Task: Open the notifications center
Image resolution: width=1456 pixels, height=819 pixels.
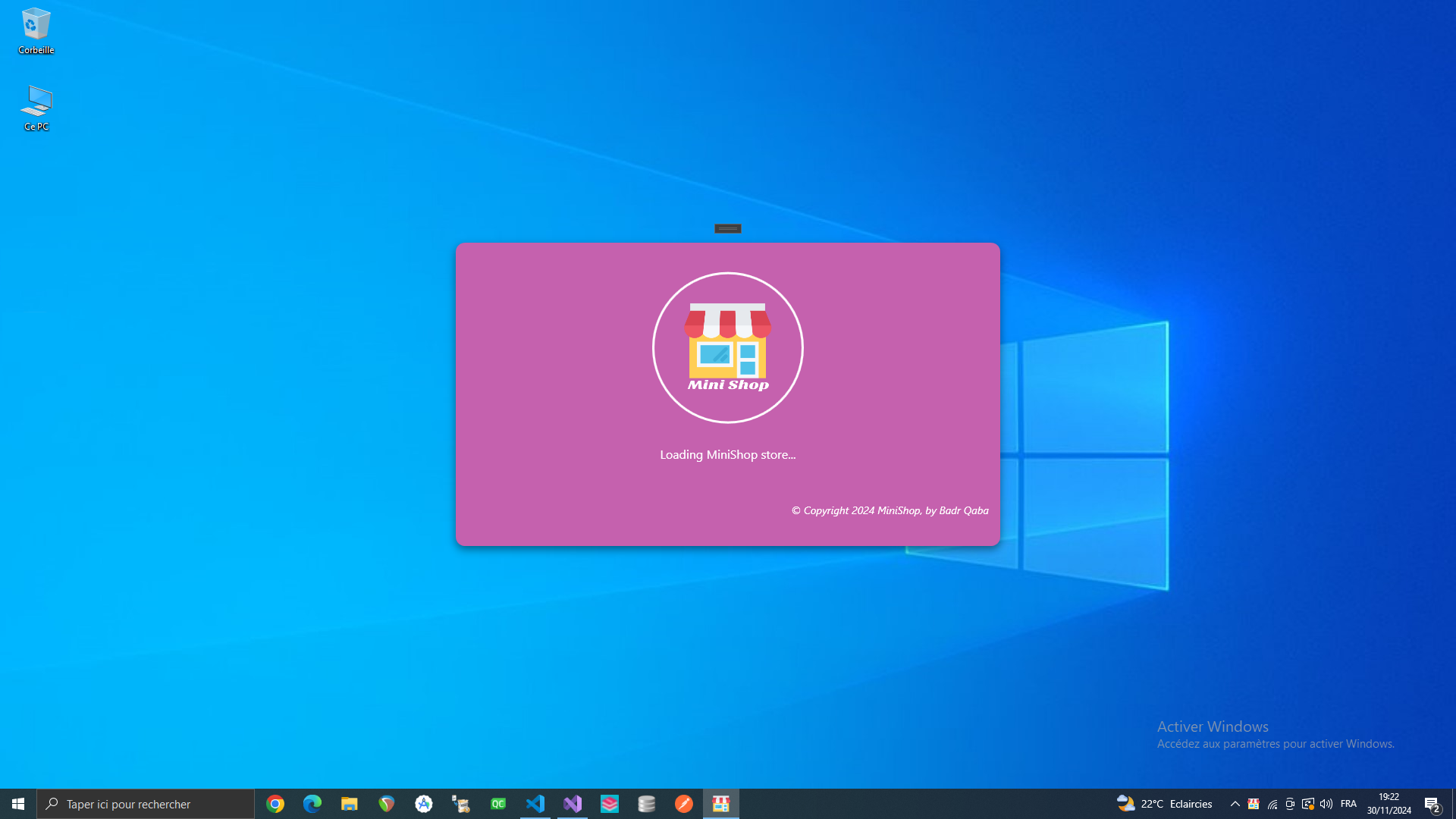Action: [1433, 804]
